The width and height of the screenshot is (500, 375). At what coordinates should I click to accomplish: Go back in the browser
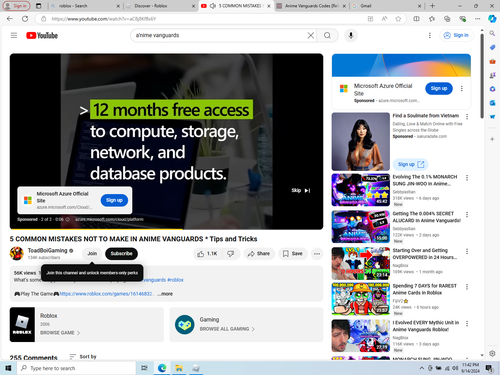click(10, 19)
